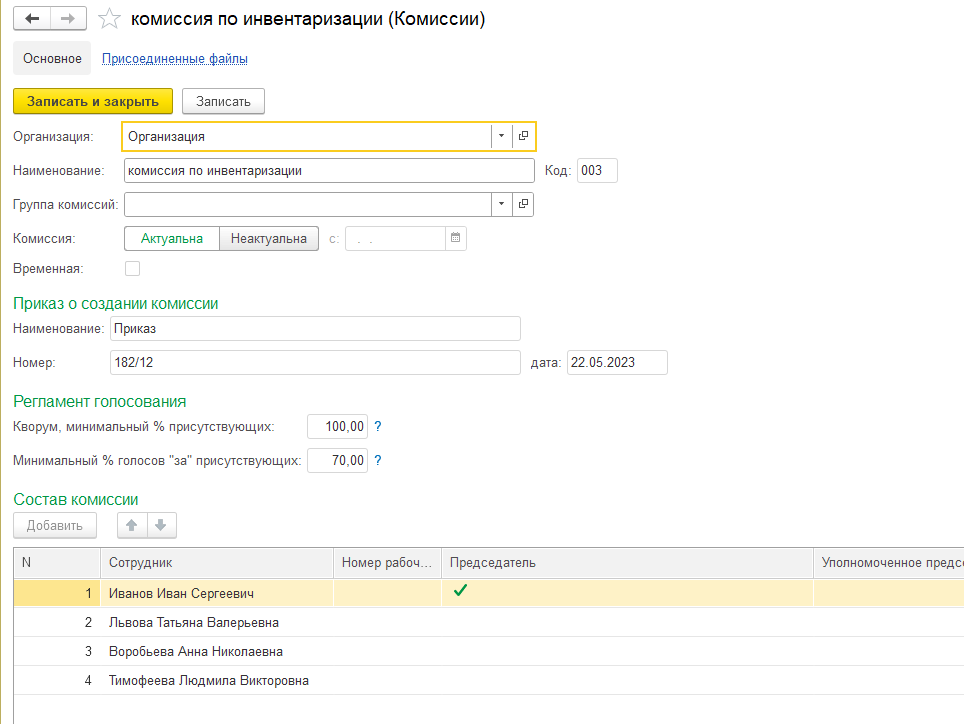Switch to the Основное tab
964x724 pixels.
click(x=52, y=58)
